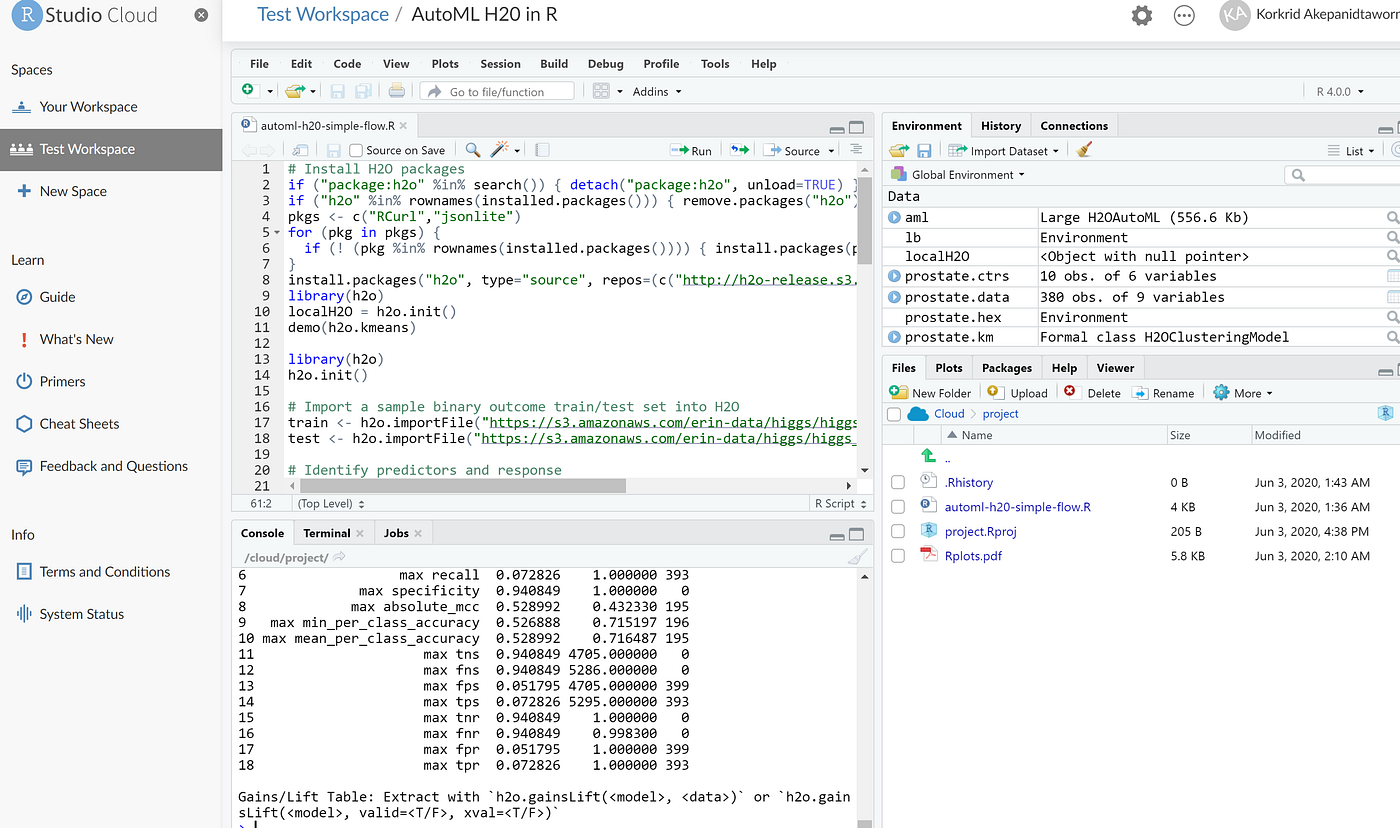Viewport: 1400px width, 828px height.
Task: Open RStudio Cloud settings gear
Action: [1141, 15]
